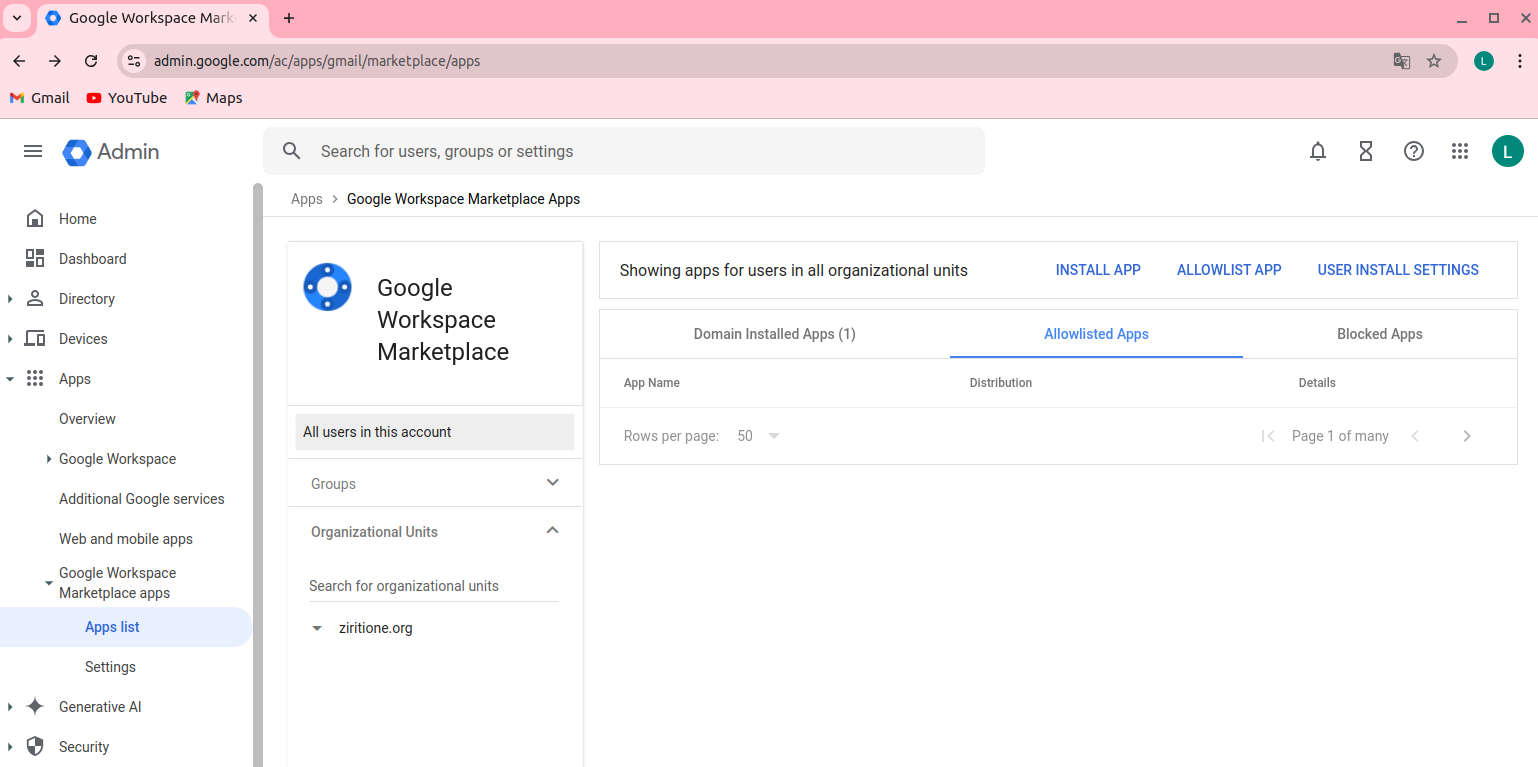1538x767 pixels.
Task: Click the Apps breadcrumb link
Action: tap(307, 199)
